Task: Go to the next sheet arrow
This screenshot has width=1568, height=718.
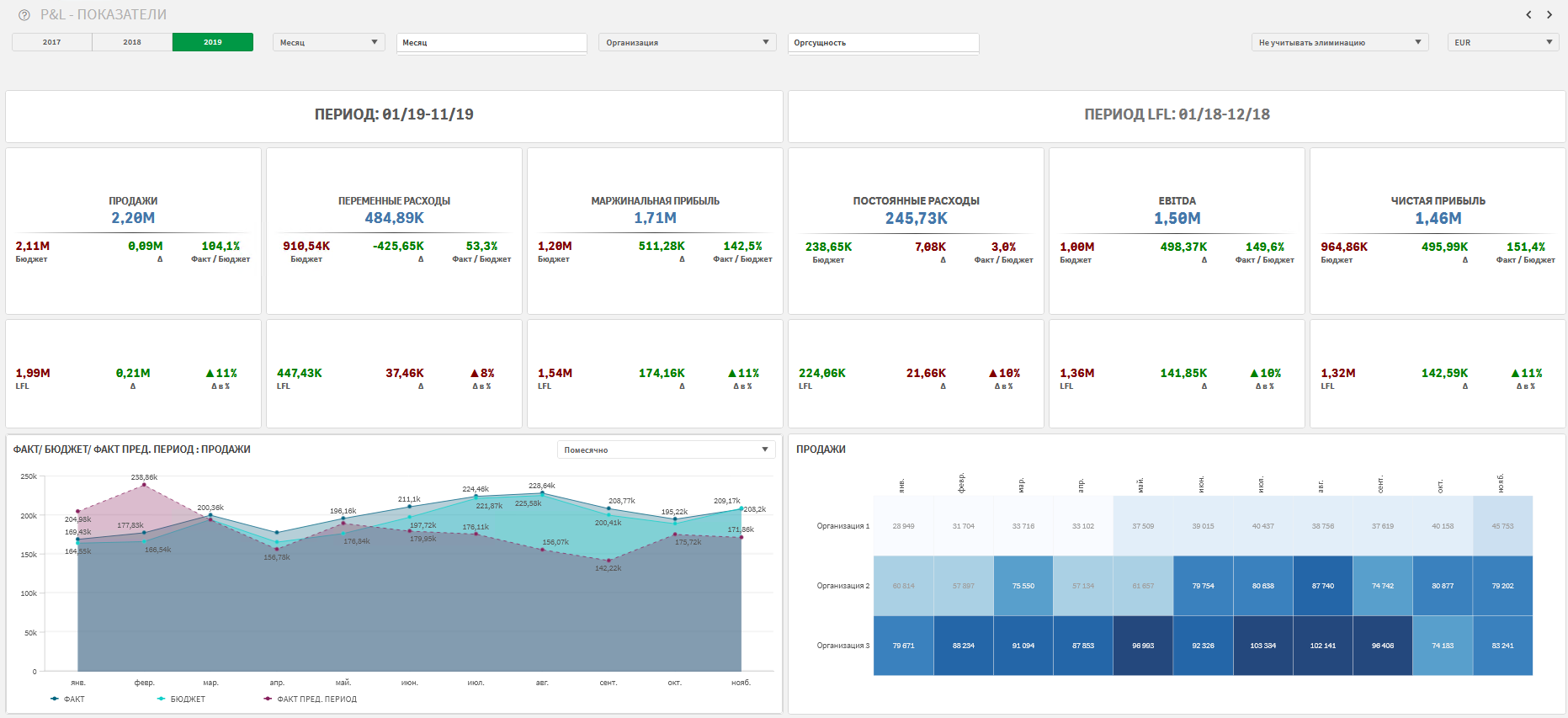Action: [x=1549, y=14]
